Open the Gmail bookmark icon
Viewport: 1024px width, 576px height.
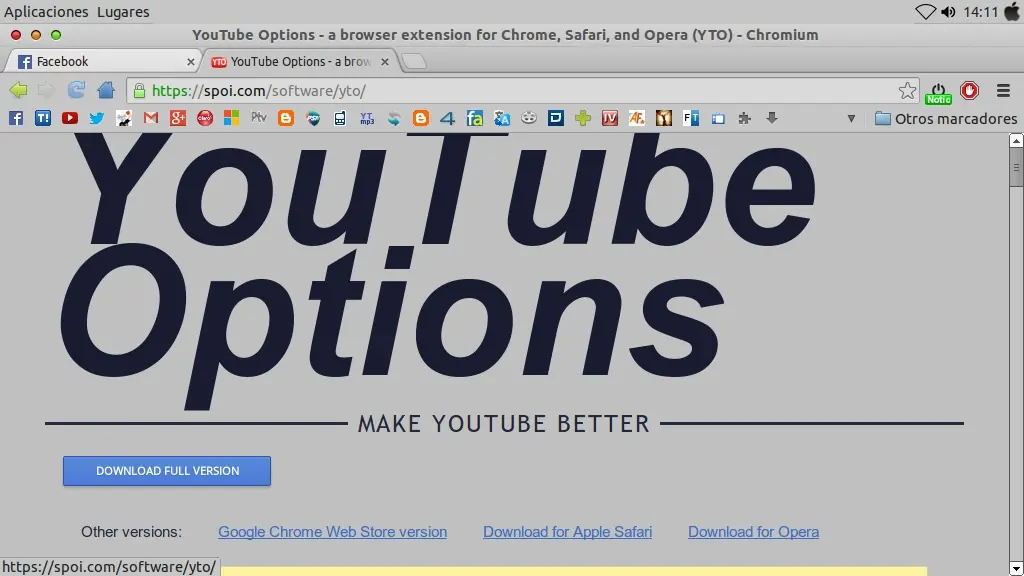tap(151, 118)
